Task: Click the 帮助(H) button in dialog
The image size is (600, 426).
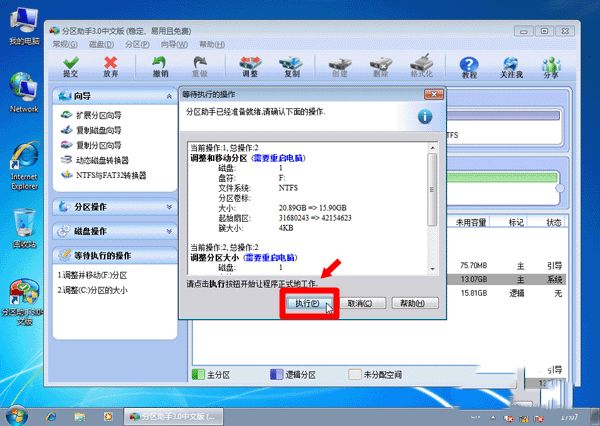Action: tap(415, 303)
